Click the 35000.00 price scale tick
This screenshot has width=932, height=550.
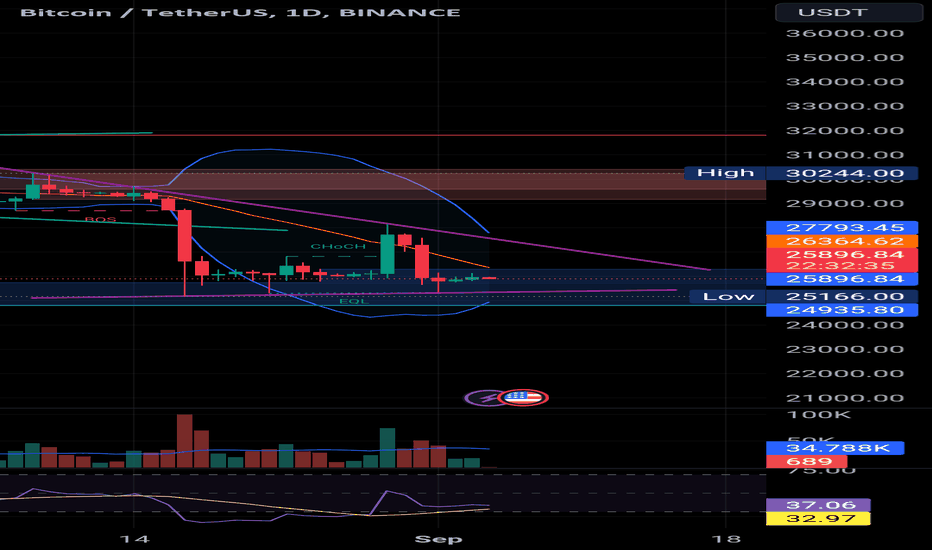[x=845, y=58]
